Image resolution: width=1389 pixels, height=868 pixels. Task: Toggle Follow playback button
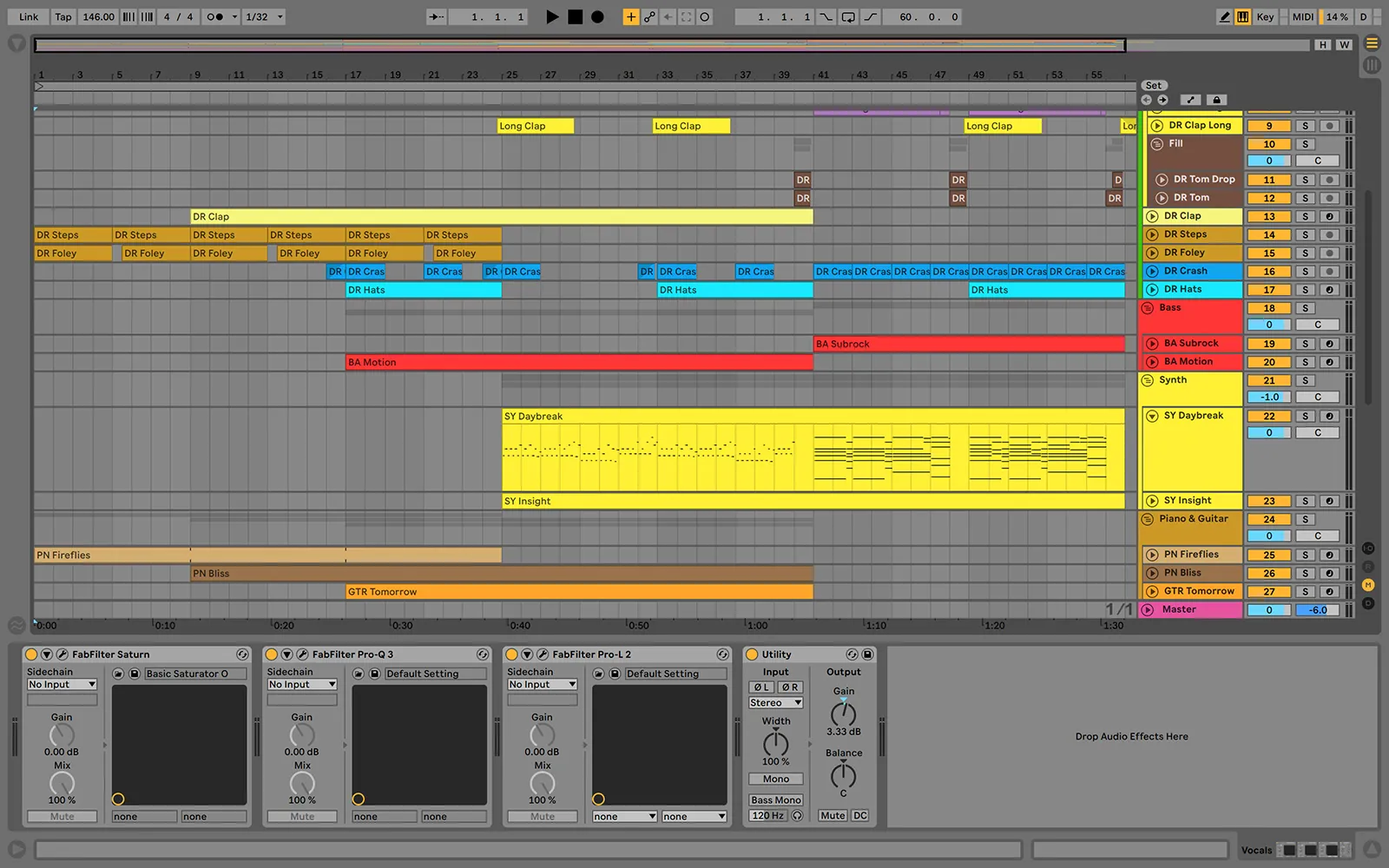[x=436, y=16]
